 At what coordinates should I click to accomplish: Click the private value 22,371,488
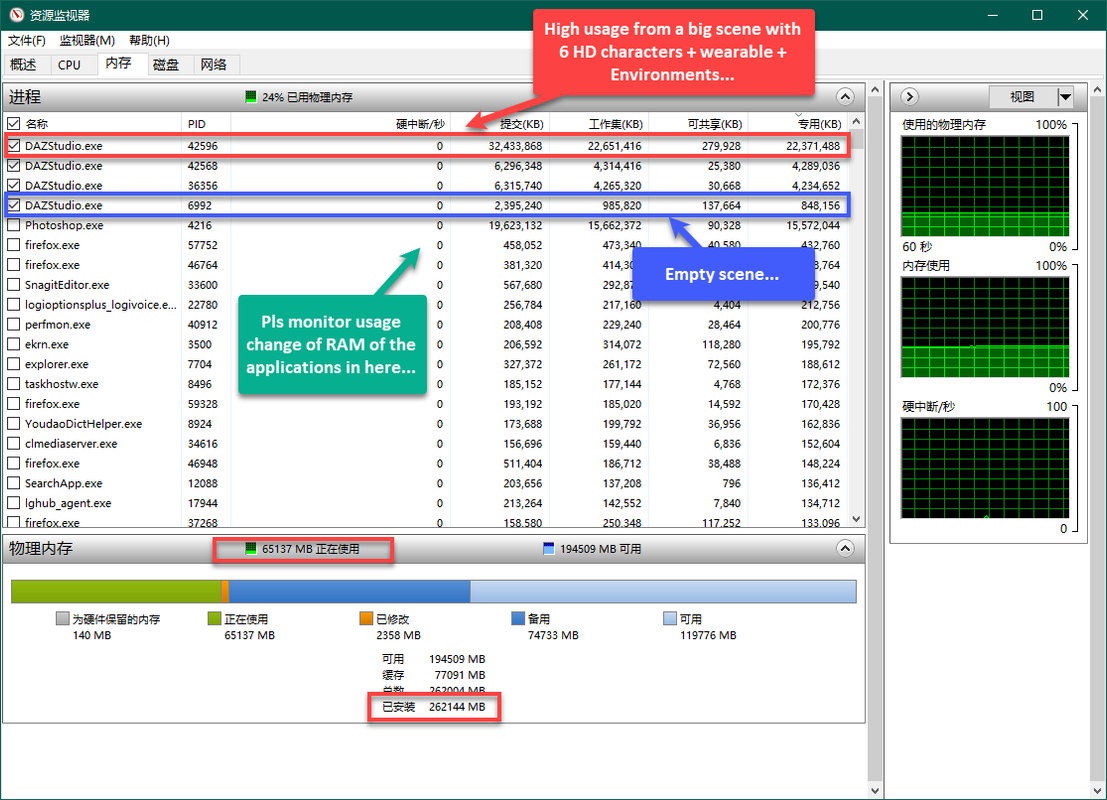tap(813, 146)
